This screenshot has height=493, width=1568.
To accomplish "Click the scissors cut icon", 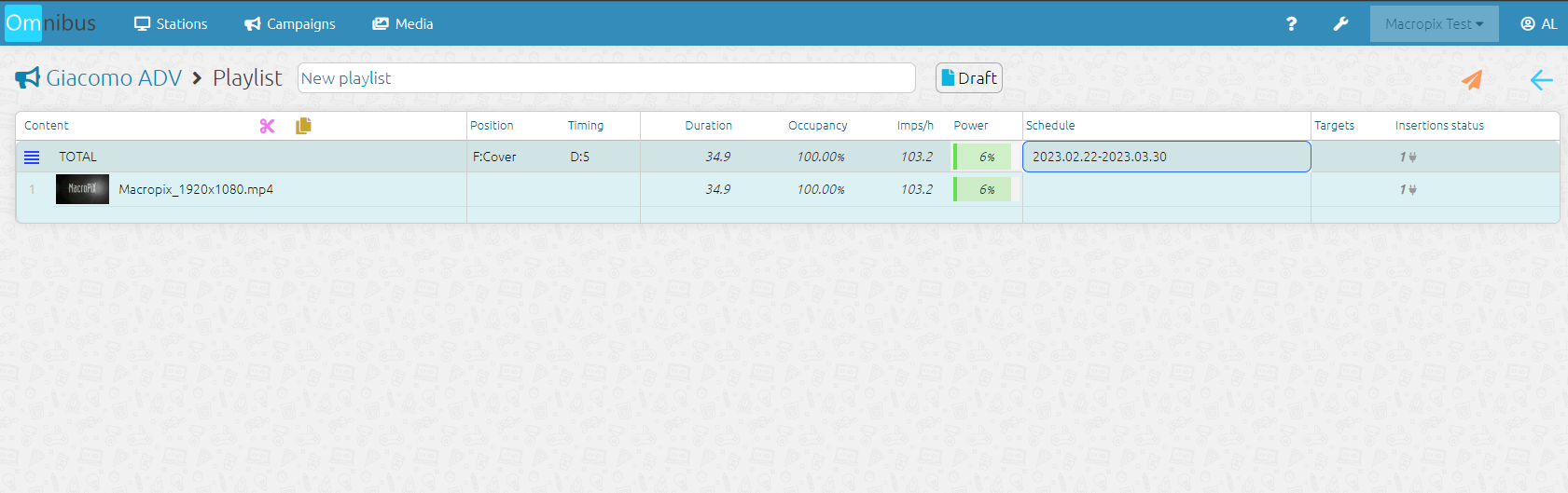I will coord(268,126).
